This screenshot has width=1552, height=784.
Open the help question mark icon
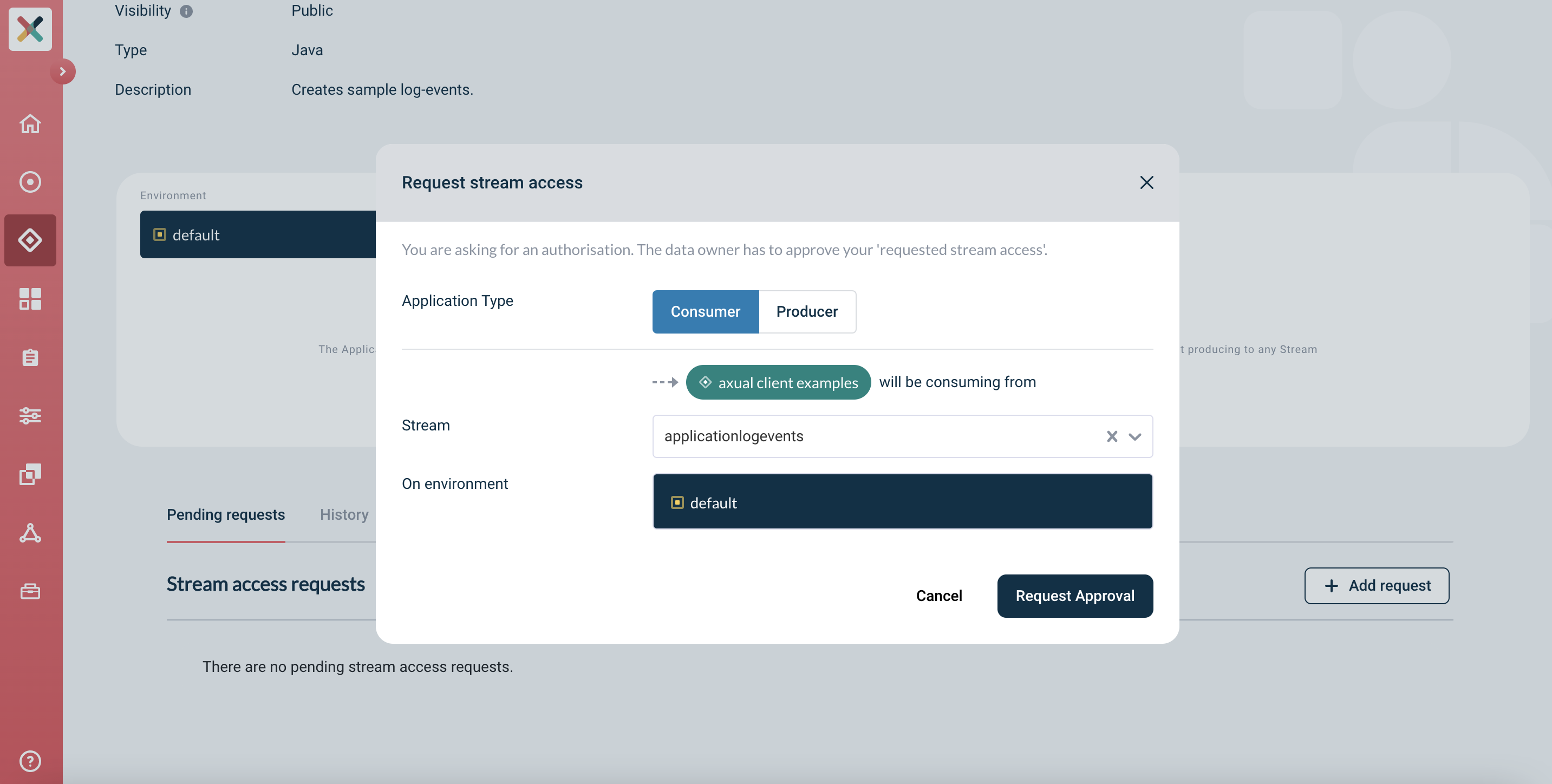(30, 761)
